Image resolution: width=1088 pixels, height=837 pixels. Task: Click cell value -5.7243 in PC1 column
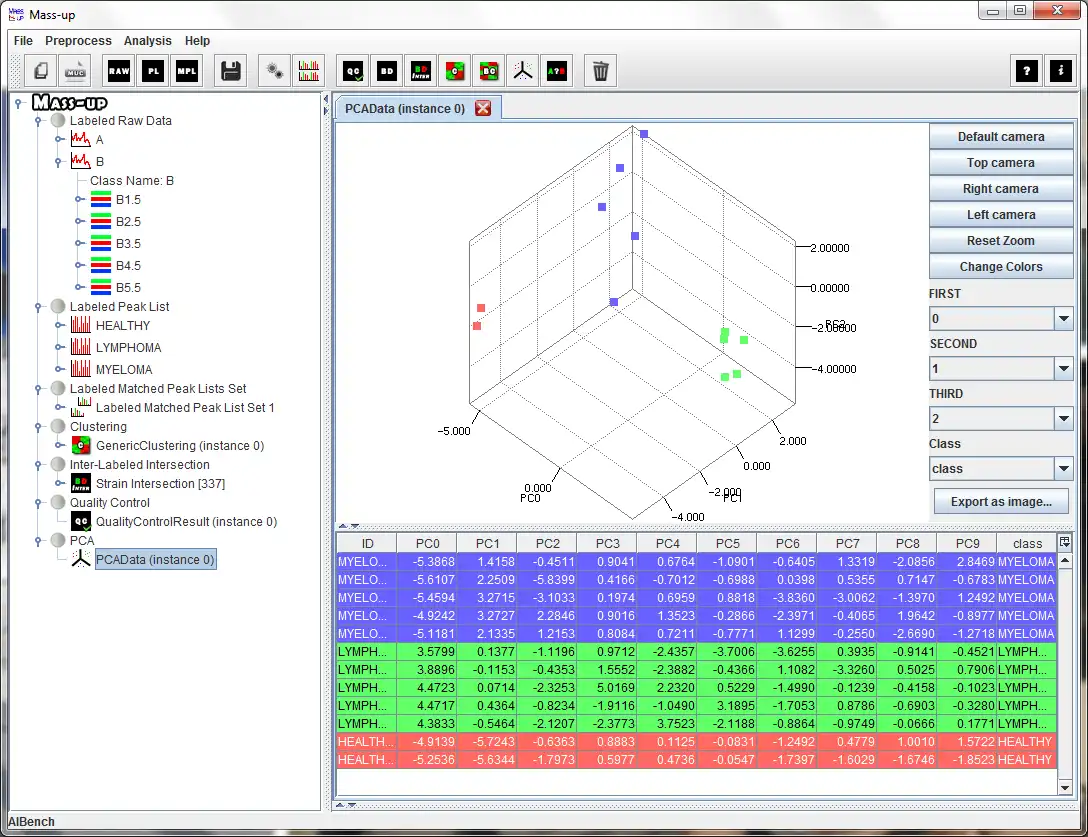pos(487,742)
